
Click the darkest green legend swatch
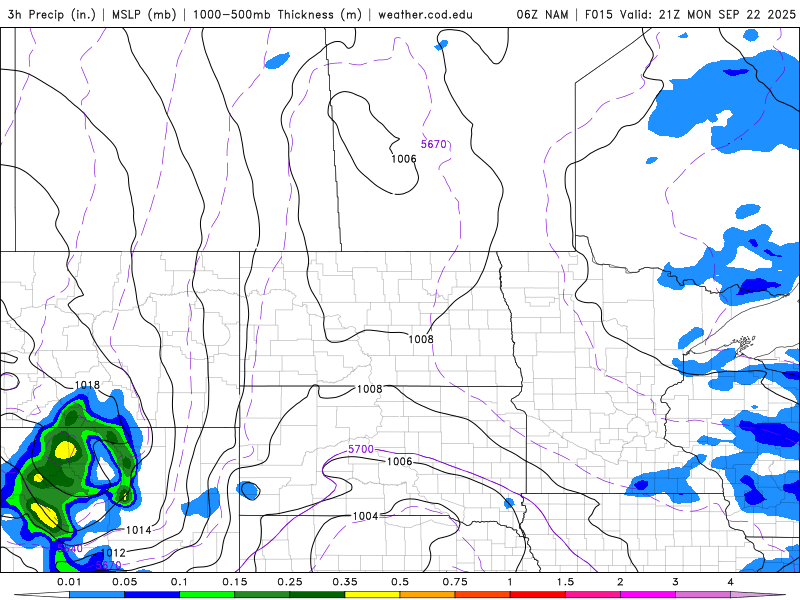pos(317,595)
